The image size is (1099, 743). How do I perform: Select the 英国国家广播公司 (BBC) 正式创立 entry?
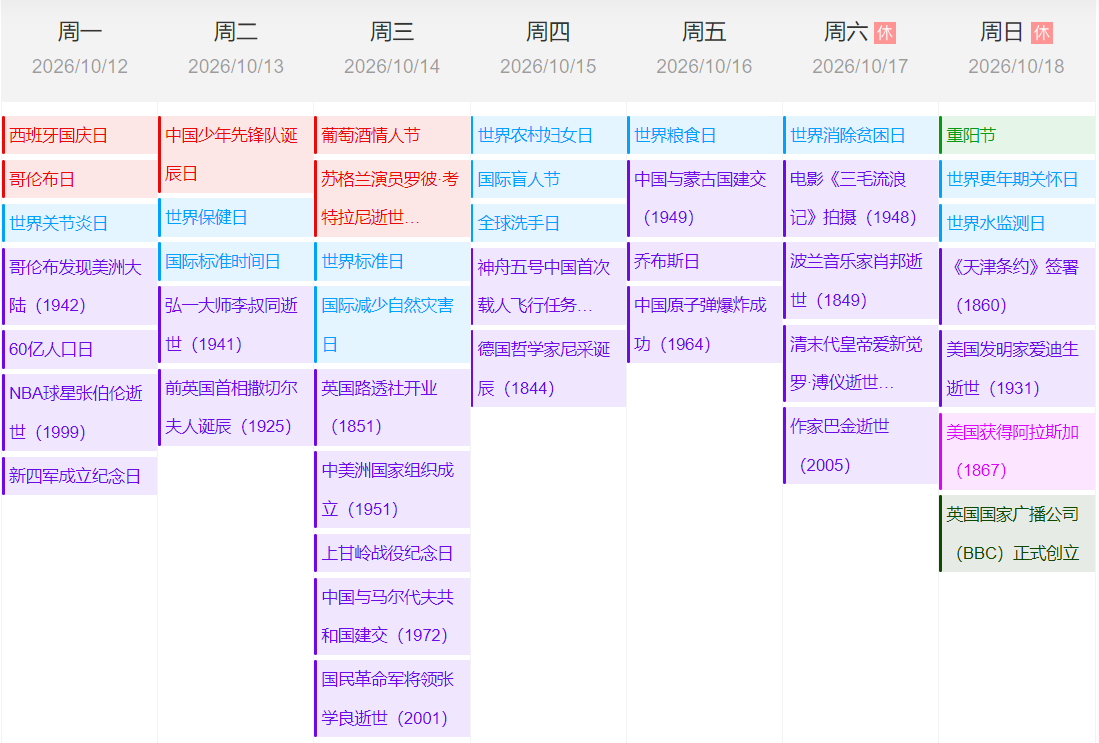(x=1017, y=533)
